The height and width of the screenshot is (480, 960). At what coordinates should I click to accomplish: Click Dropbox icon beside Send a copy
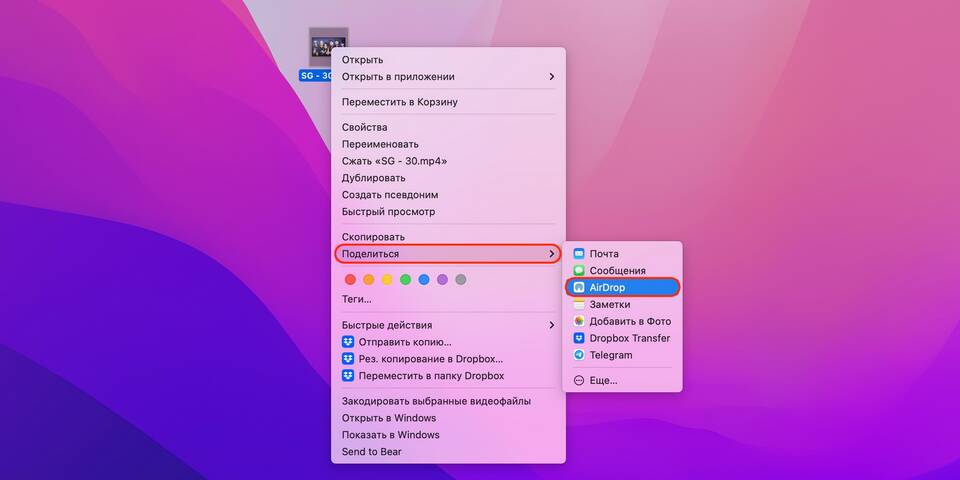(x=348, y=342)
